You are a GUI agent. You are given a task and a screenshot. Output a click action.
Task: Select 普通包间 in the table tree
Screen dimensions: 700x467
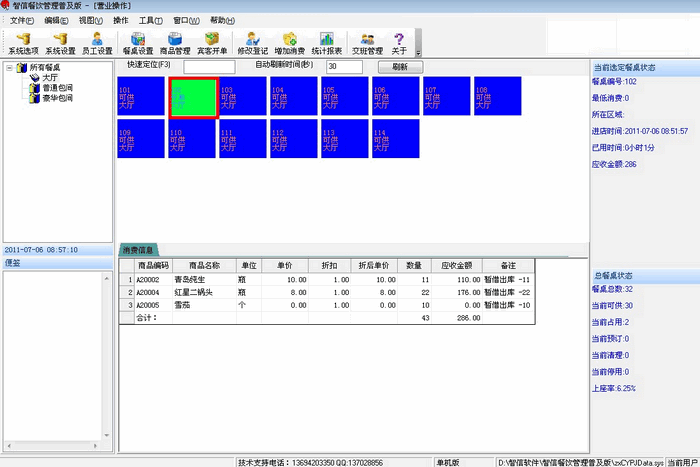point(56,88)
